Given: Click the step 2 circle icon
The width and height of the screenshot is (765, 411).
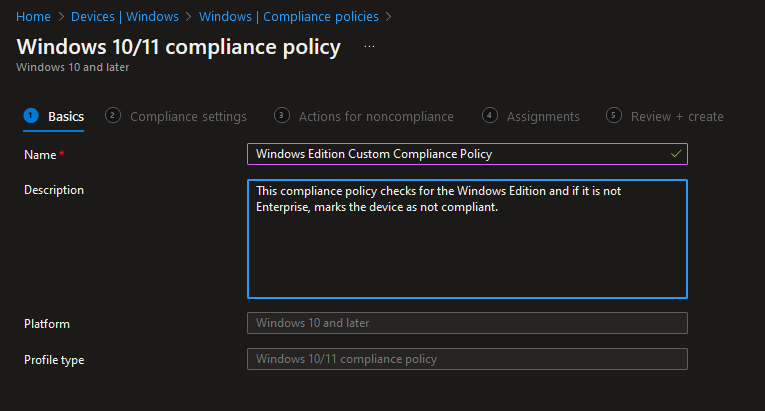Looking at the screenshot, I should pyautogui.click(x=113, y=116).
